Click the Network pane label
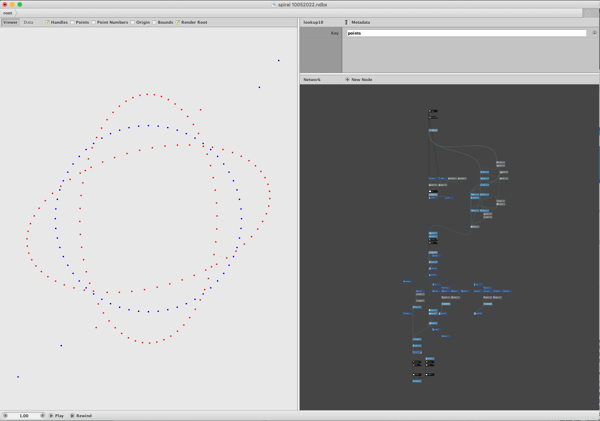Viewport: 600px width, 421px height. click(x=312, y=80)
